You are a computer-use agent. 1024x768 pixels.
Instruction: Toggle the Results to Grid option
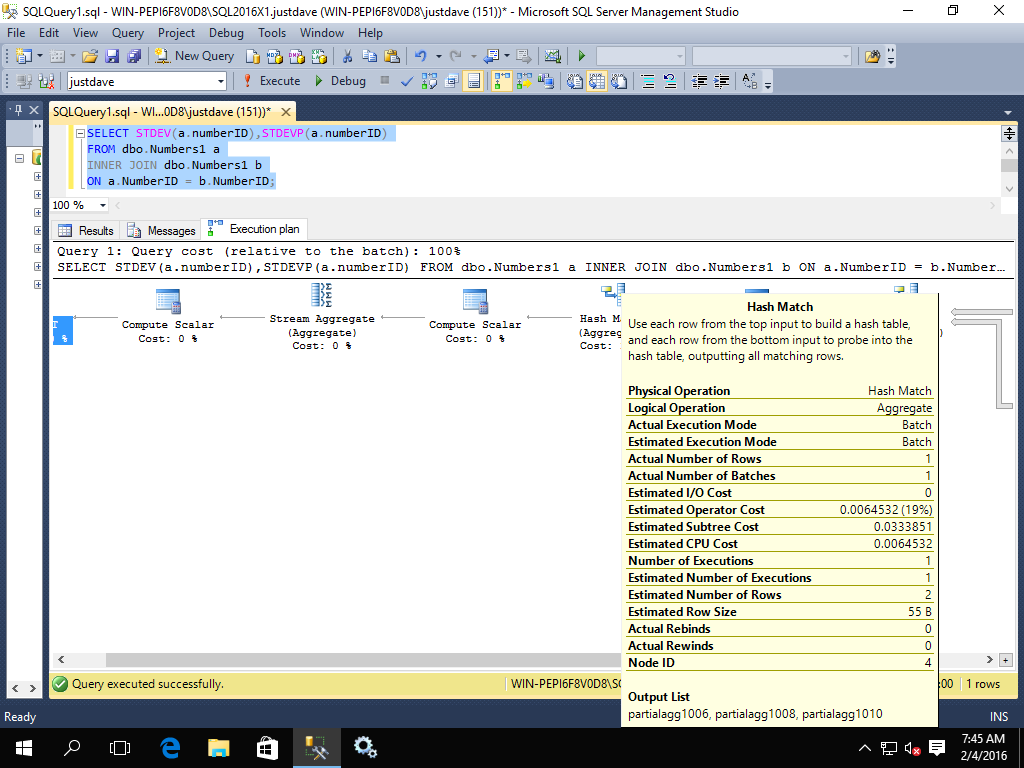[x=596, y=81]
